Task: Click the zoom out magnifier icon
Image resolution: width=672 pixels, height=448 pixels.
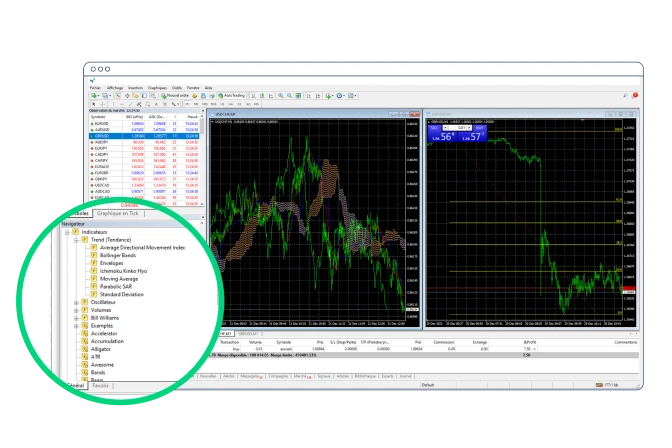Action: (290, 96)
